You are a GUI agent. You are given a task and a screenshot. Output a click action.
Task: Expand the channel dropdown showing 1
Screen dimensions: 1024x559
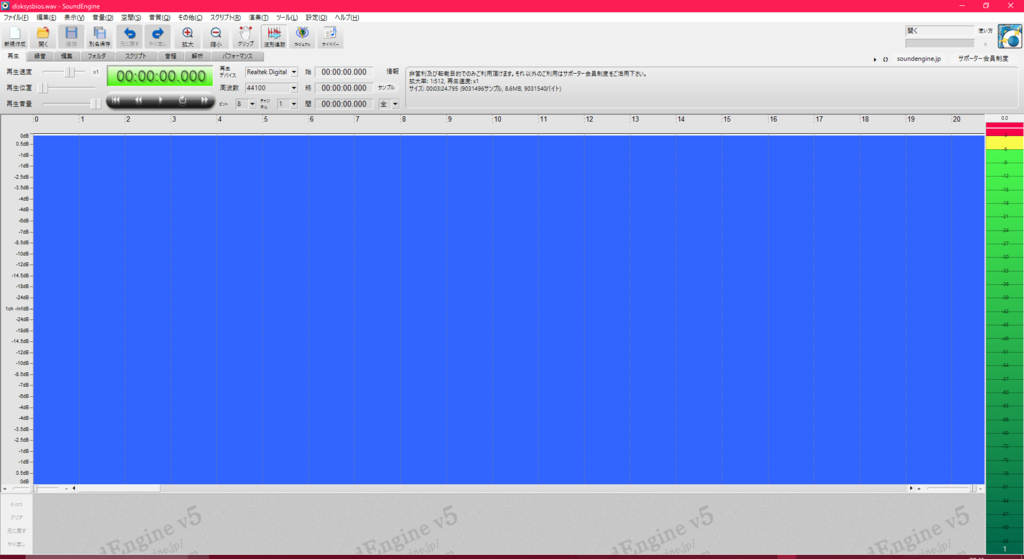294,104
